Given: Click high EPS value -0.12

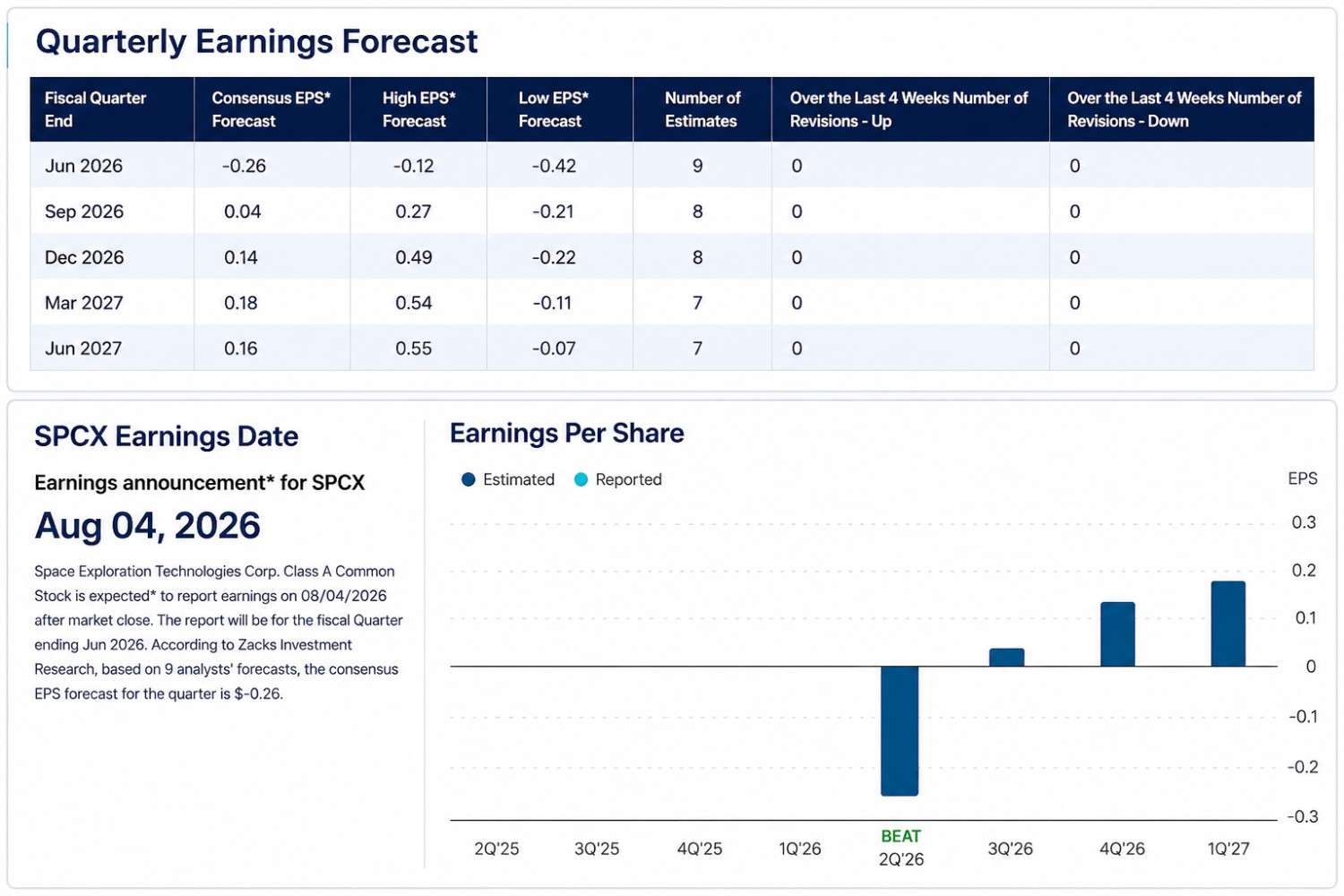Looking at the screenshot, I should [x=413, y=166].
